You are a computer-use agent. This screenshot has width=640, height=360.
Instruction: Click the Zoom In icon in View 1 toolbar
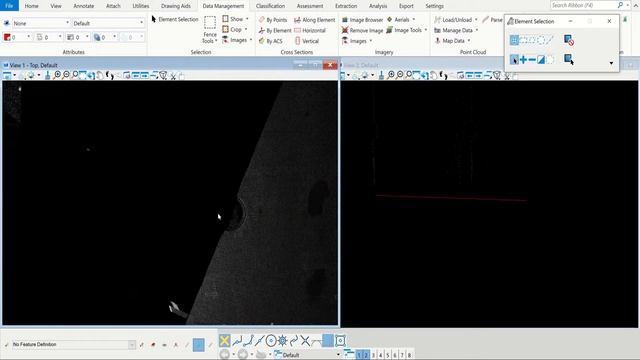coord(58,75)
